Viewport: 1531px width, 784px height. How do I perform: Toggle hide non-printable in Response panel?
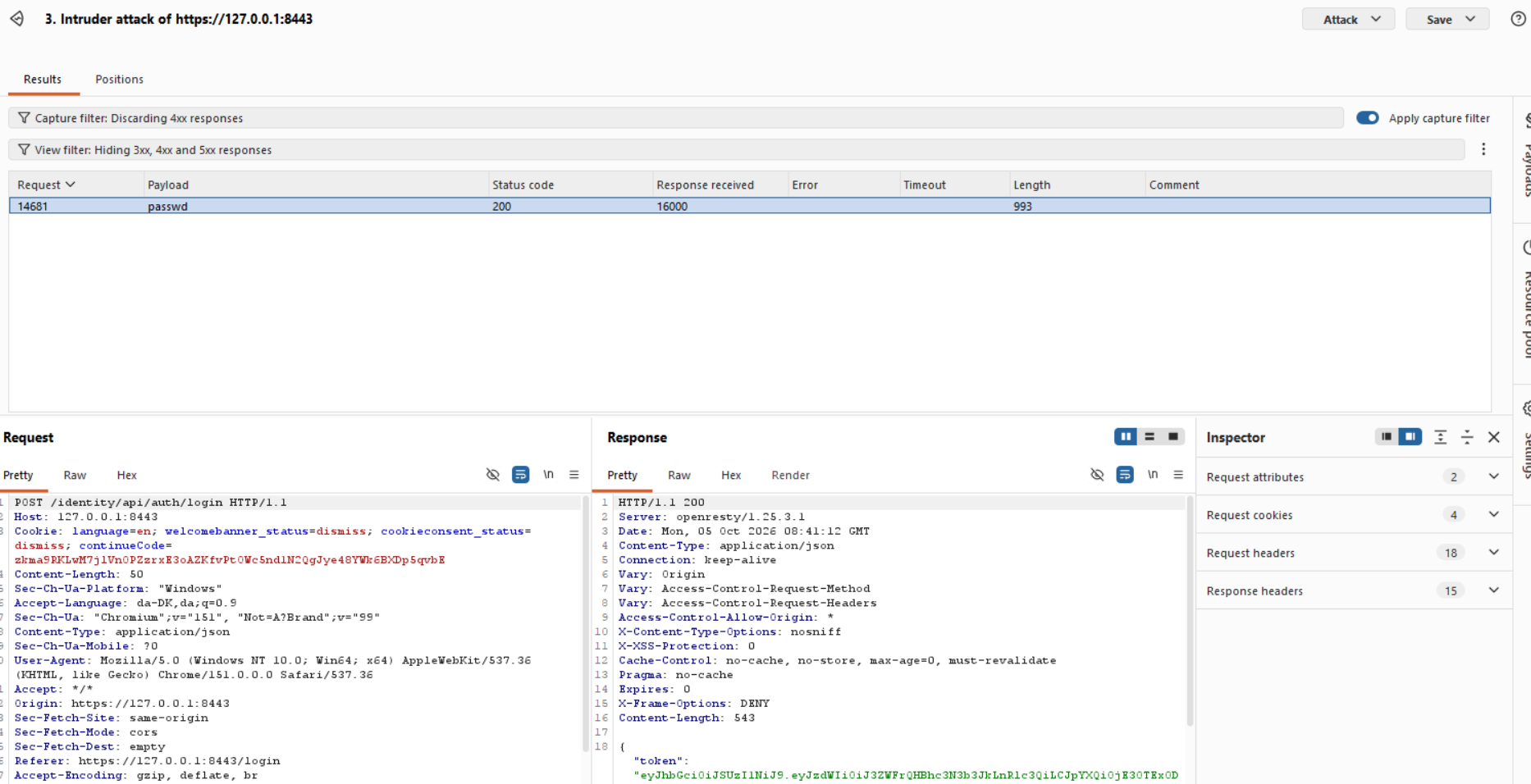pyautogui.click(x=1097, y=475)
